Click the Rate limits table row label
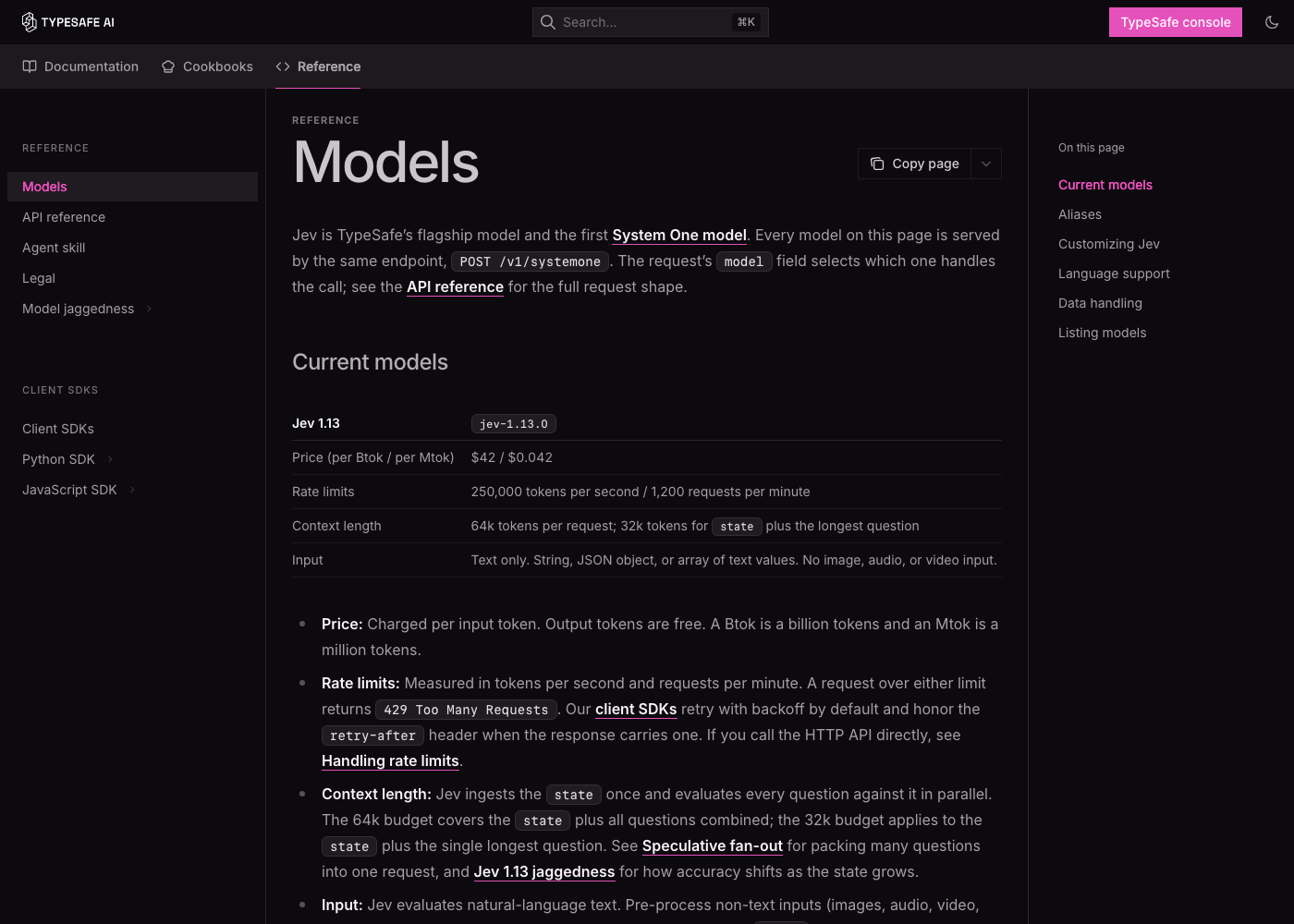The image size is (1294, 924). [x=323, y=492]
